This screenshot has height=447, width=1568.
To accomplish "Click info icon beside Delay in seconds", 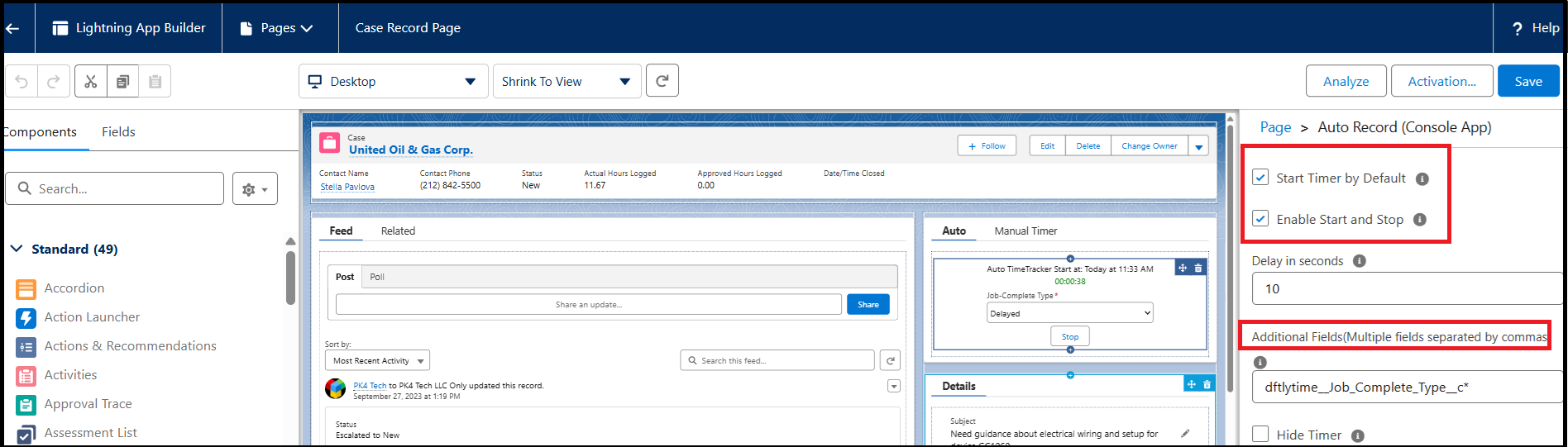I will click(1360, 261).
